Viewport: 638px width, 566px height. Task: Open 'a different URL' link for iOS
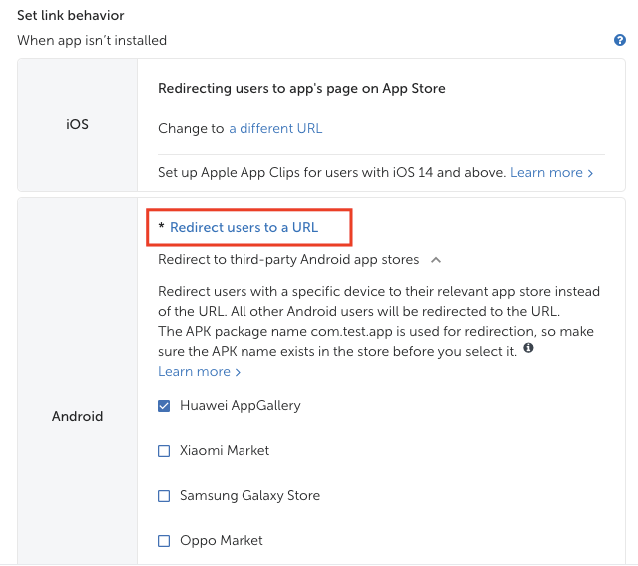coord(275,129)
